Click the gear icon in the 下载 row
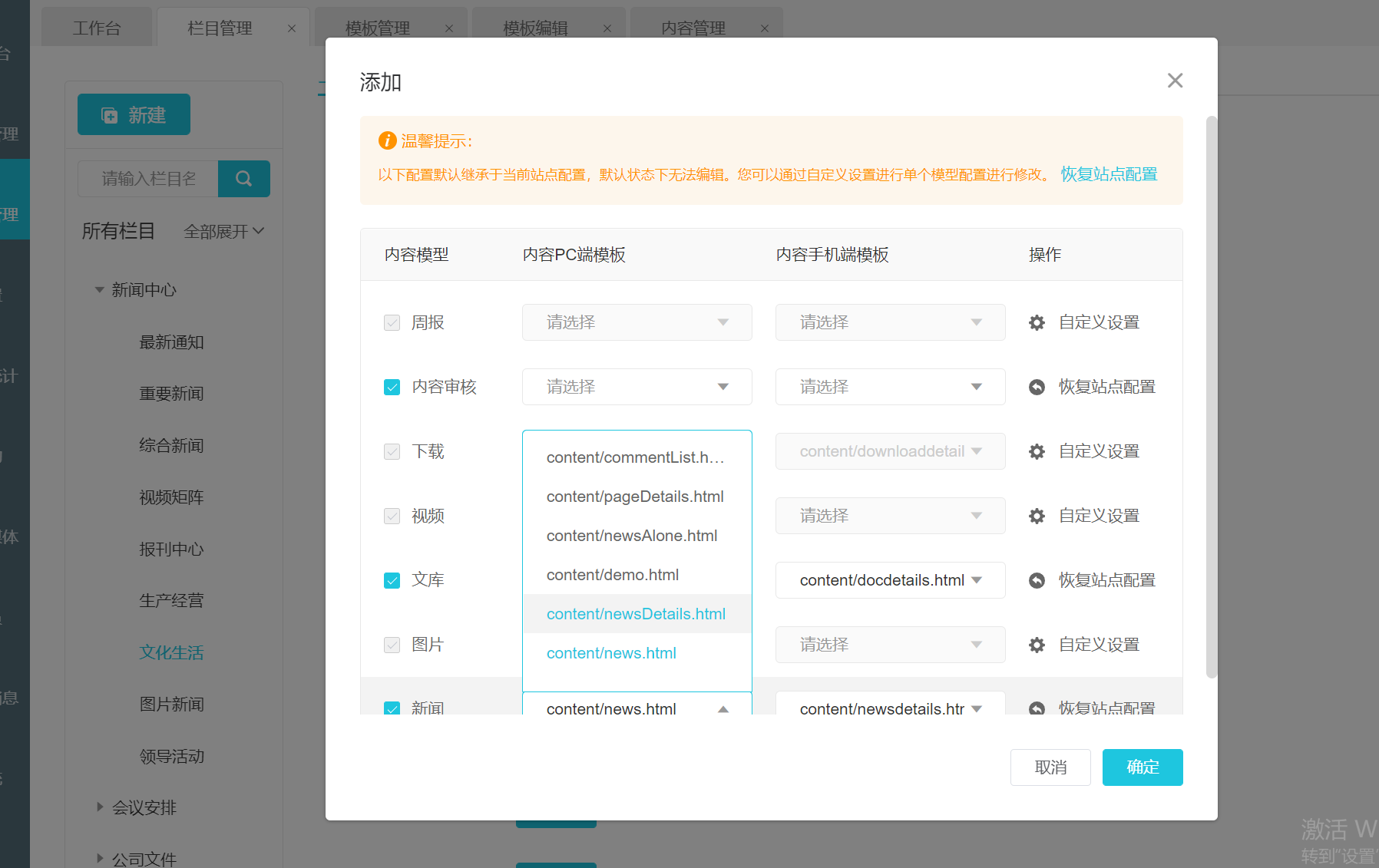The width and height of the screenshot is (1379, 868). tap(1037, 452)
